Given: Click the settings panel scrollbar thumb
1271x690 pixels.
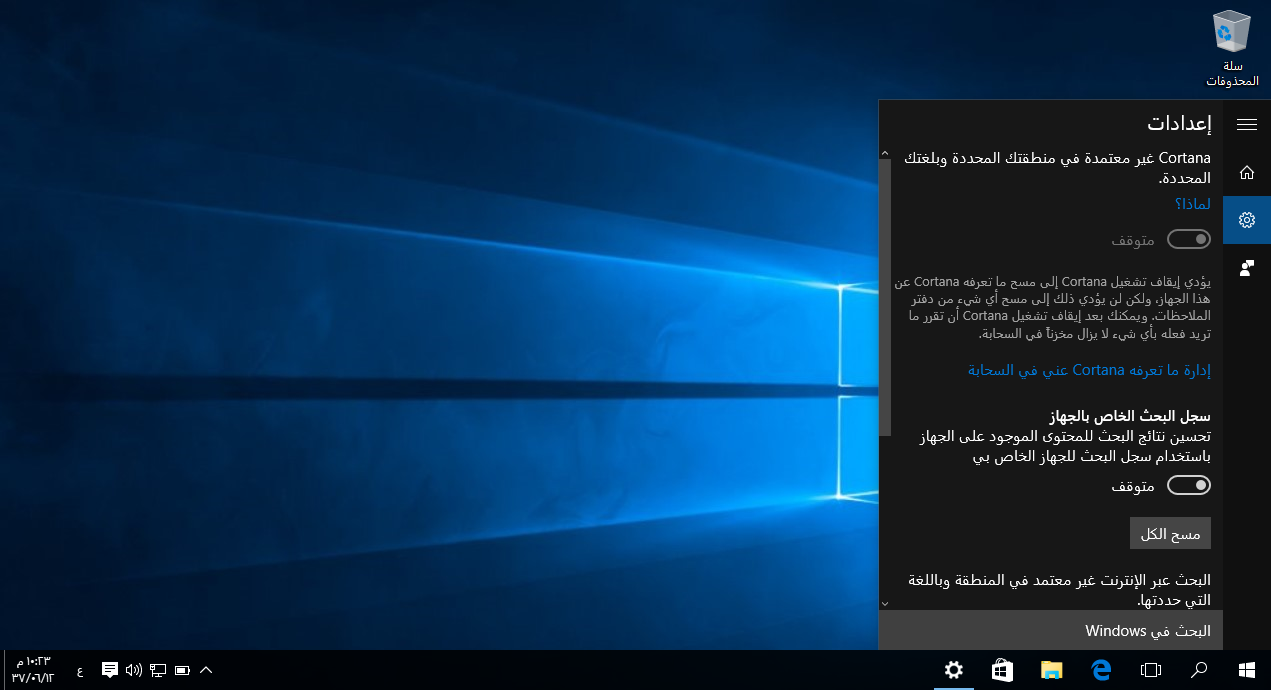Looking at the screenshot, I should point(884,297).
